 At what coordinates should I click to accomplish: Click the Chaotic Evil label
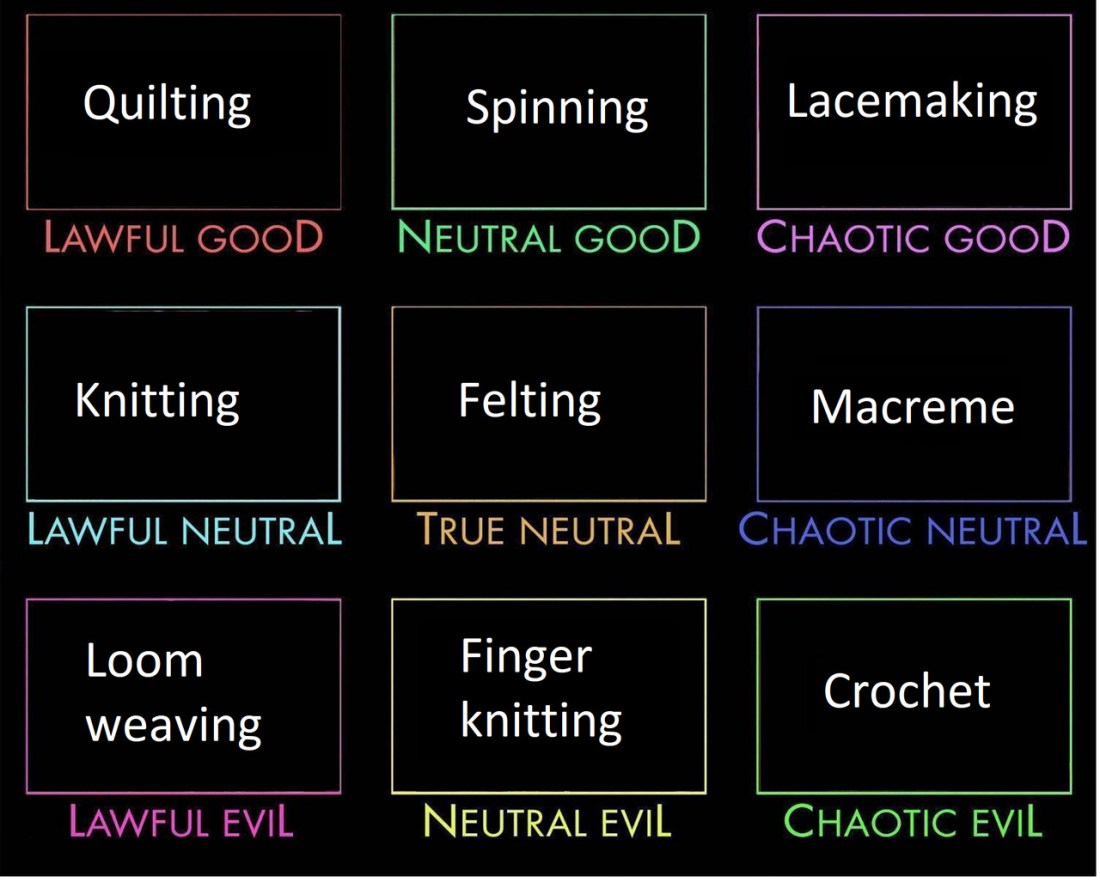tap(913, 822)
